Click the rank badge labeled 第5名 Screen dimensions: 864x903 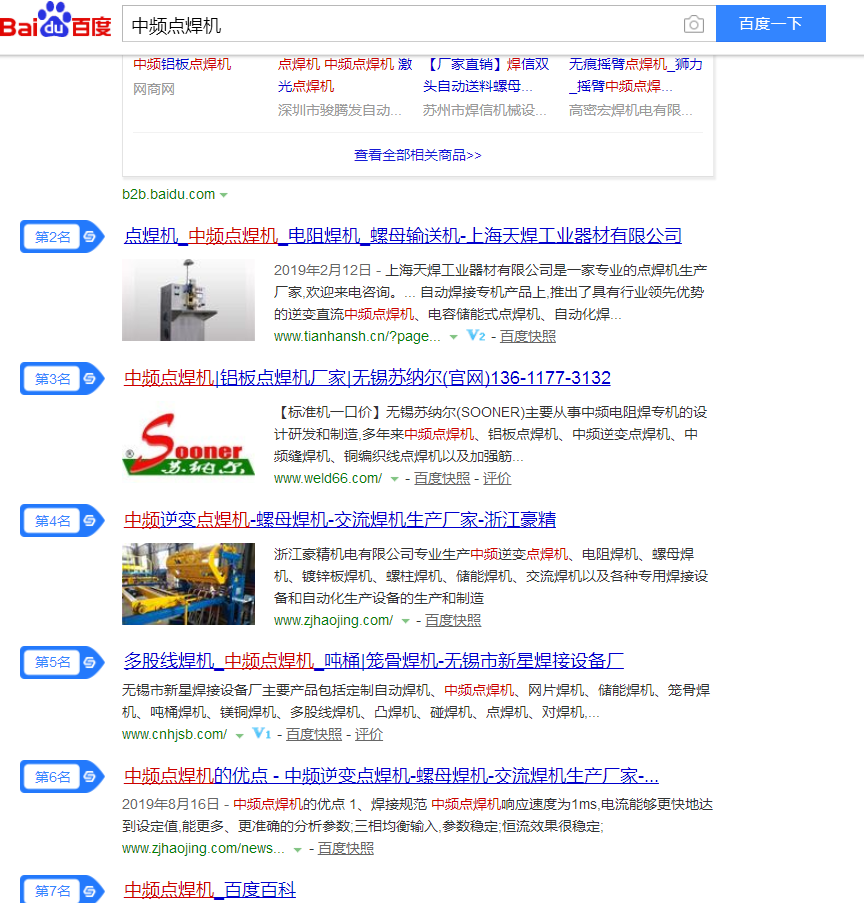[62, 662]
